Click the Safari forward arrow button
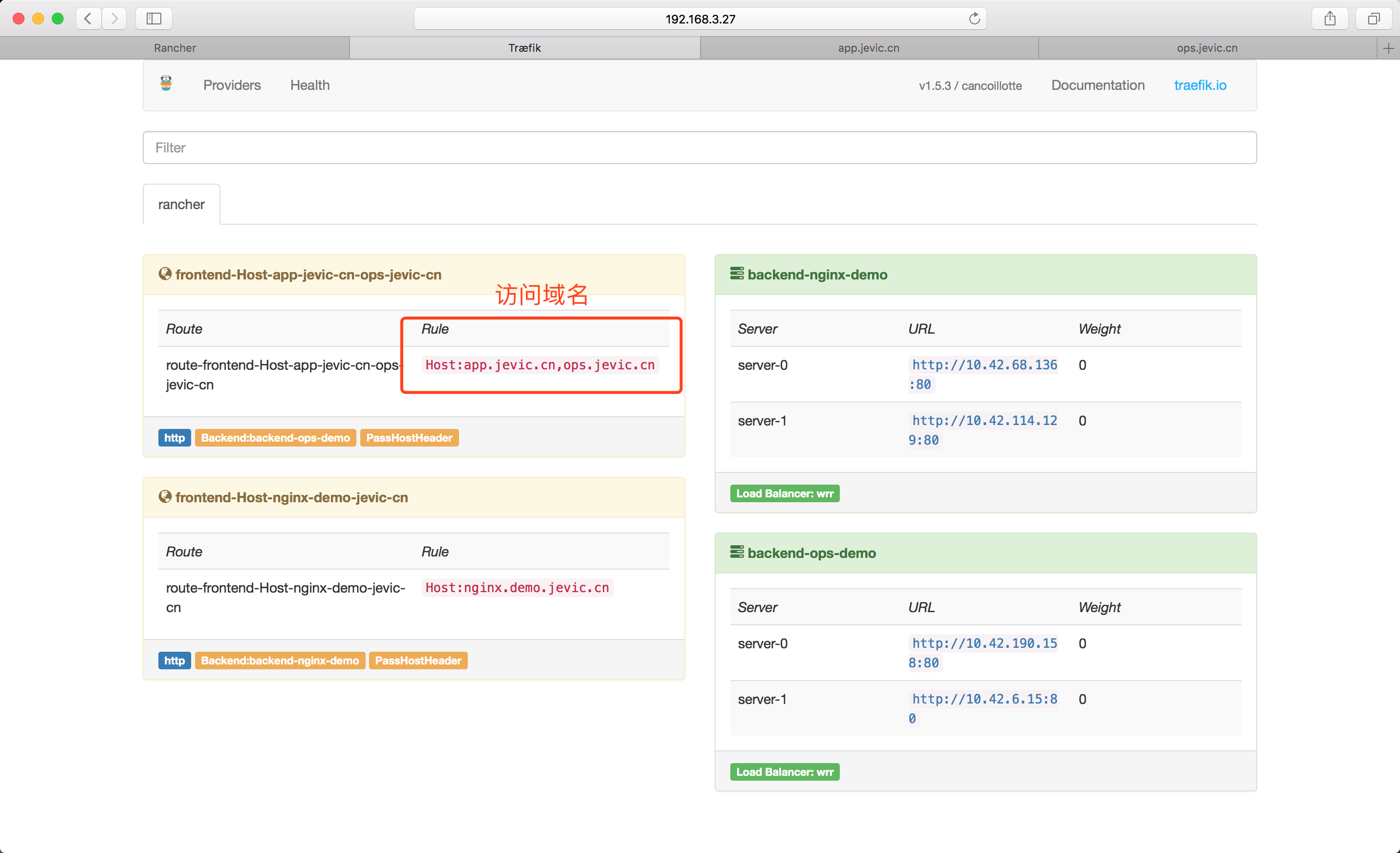The height and width of the screenshot is (853, 1400). (x=114, y=19)
